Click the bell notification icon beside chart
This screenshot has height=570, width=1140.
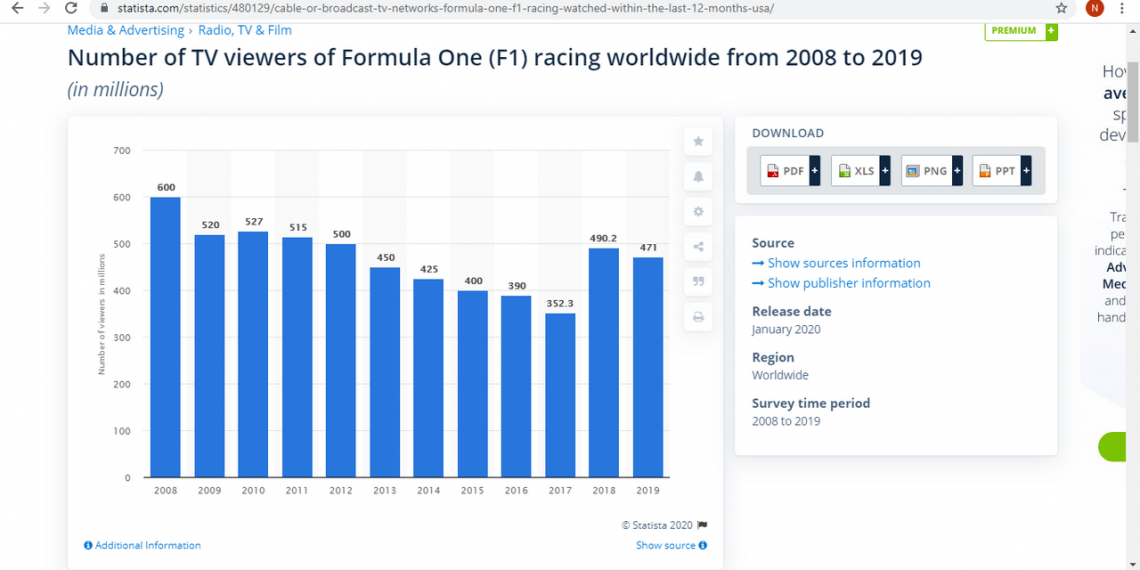(x=698, y=177)
